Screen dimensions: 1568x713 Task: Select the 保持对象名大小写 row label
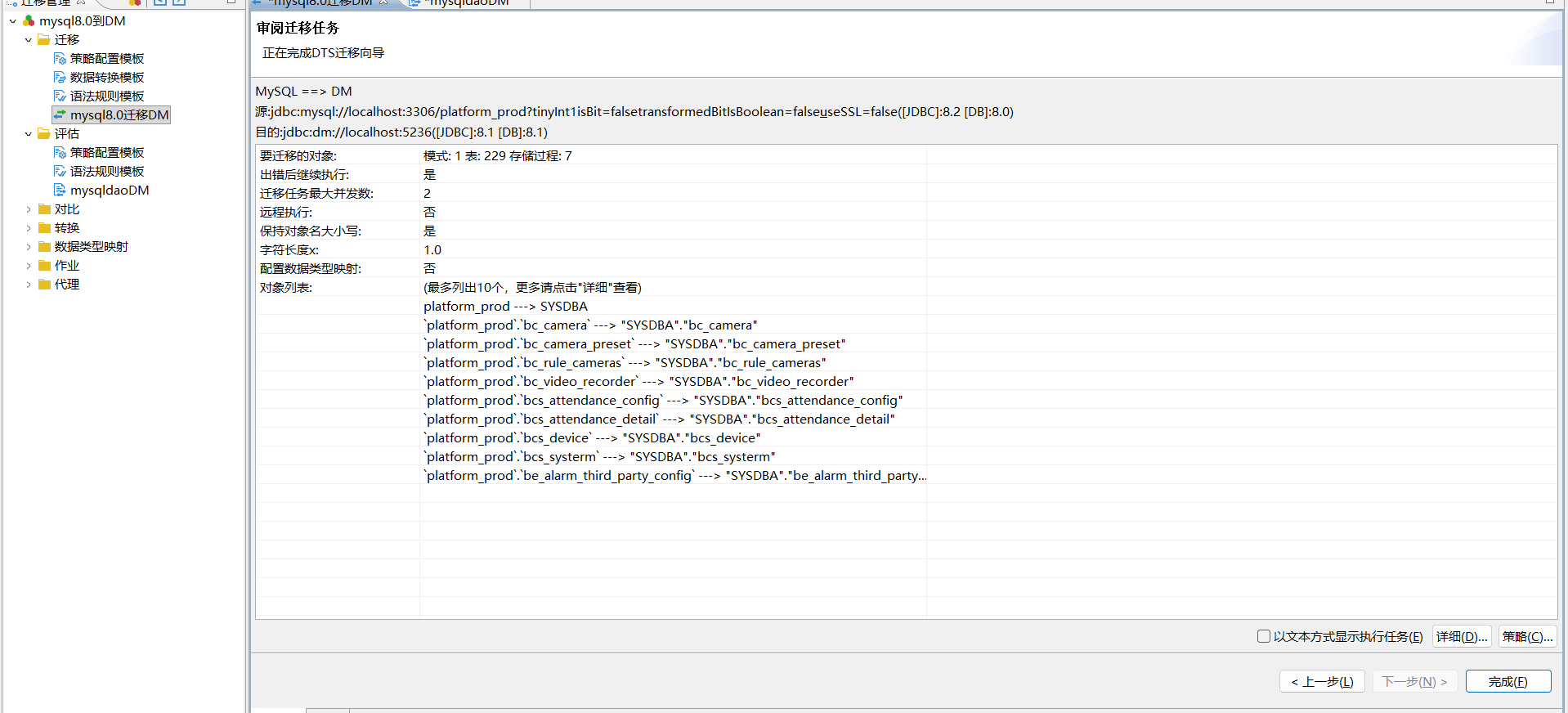(311, 231)
